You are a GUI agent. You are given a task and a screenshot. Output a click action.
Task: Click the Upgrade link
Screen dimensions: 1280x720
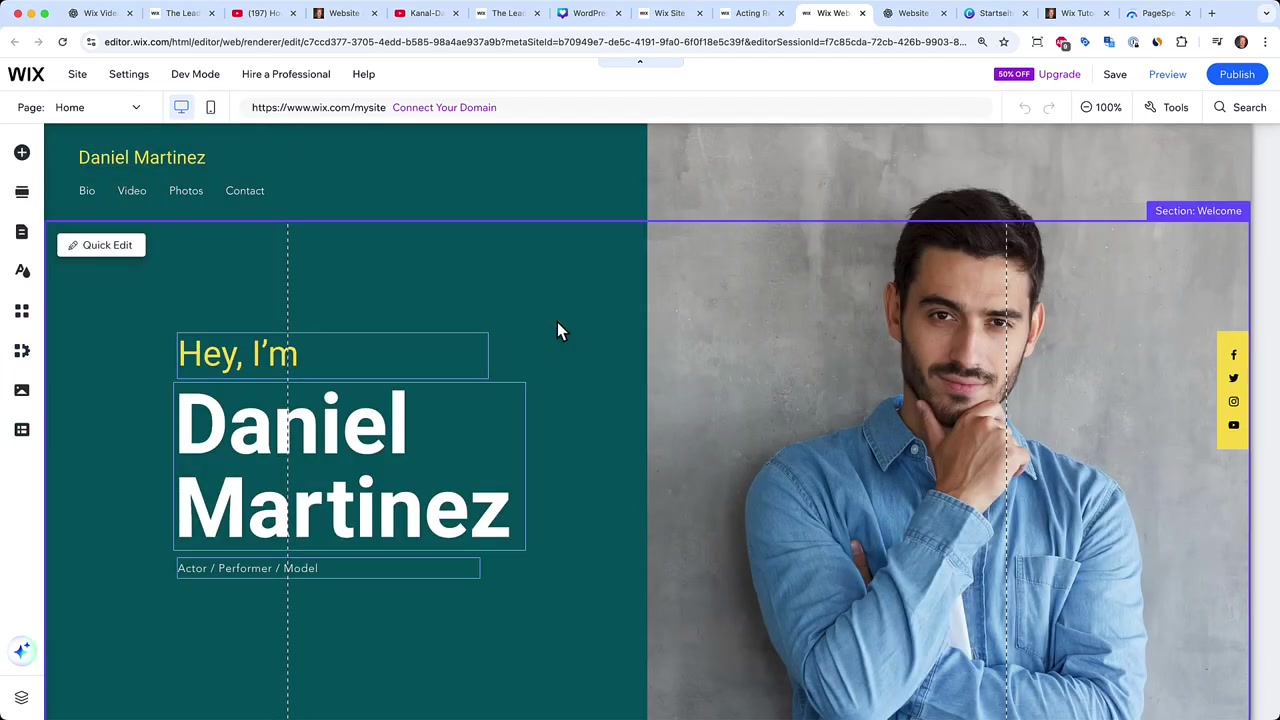point(1059,74)
